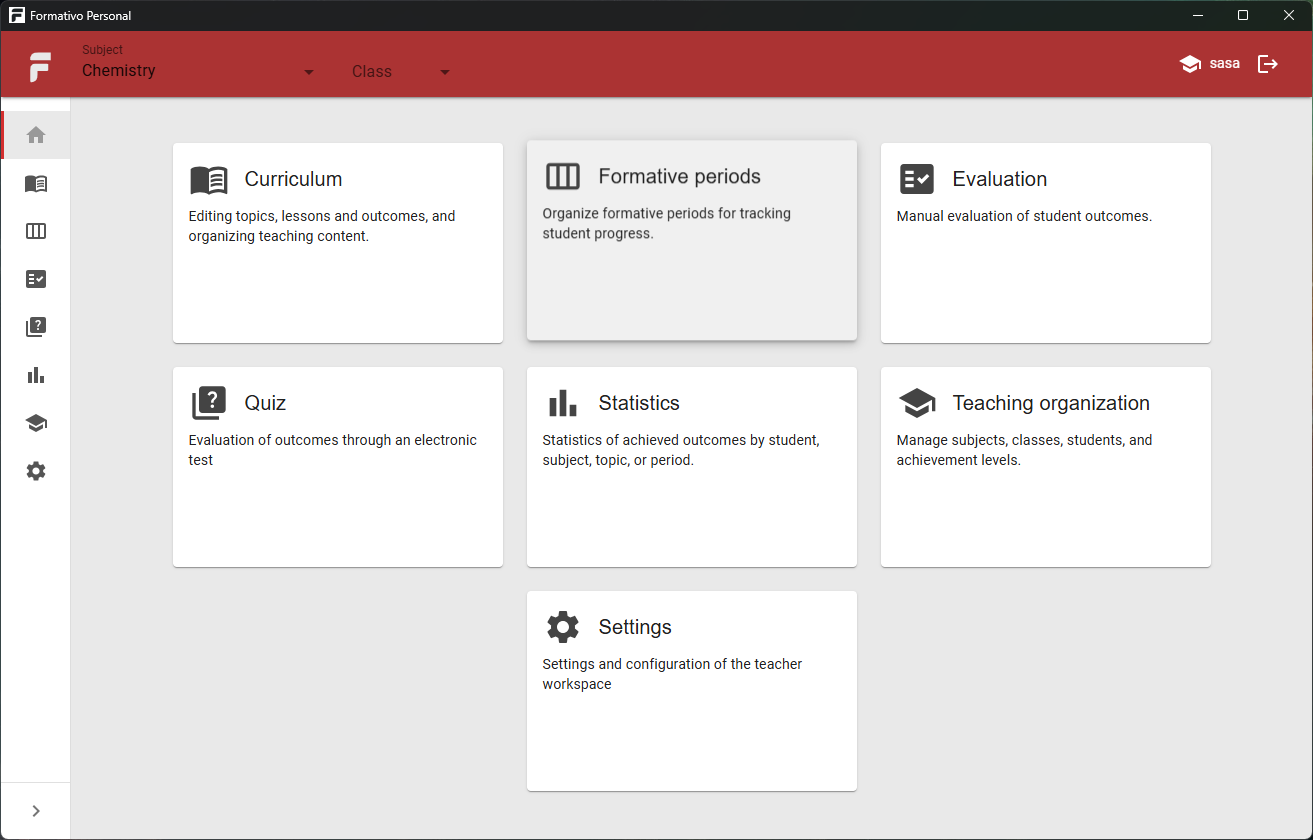Open Evaluation checklist icon in sidebar
The image size is (1313, 840).
(x=36, y=279)
